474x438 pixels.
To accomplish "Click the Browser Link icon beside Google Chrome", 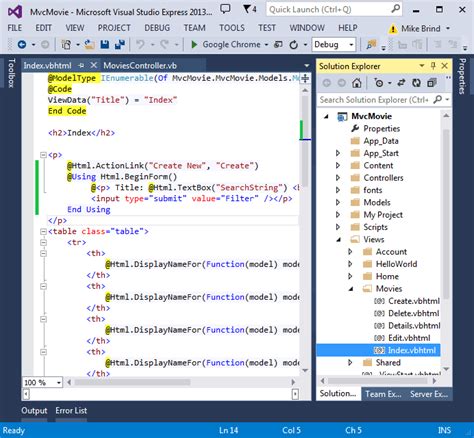I will coord(278,44).
